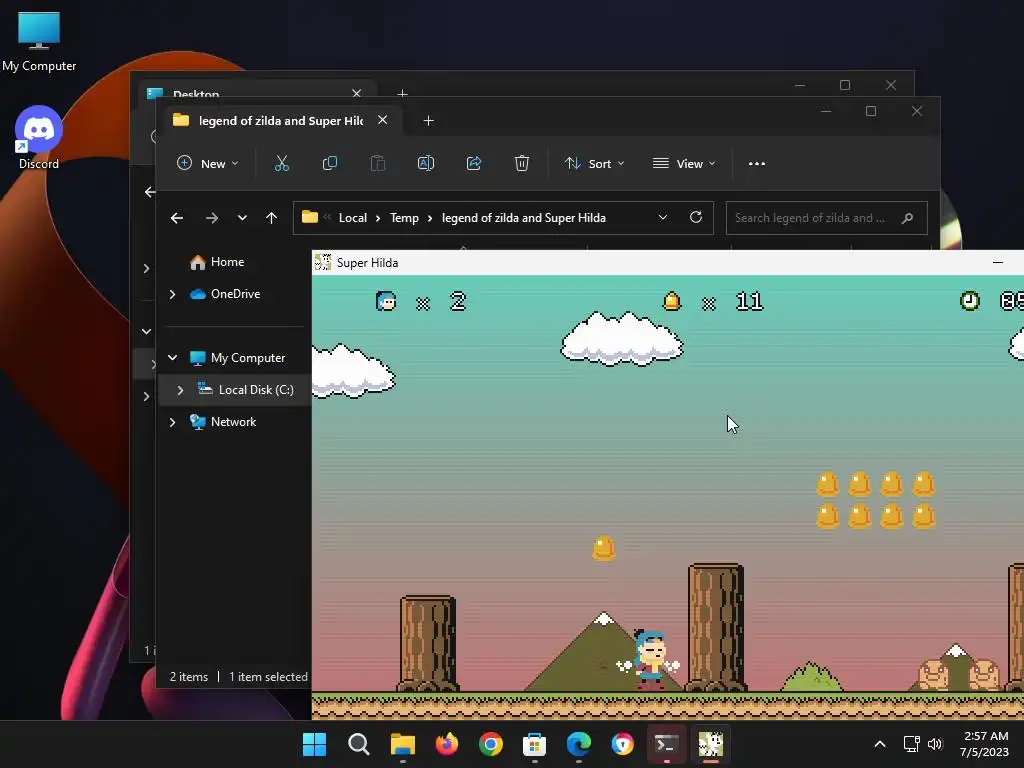This screenshot has width=1024, height=768.
Task: Switch to the legend of zilda tab
Action: pos(281,121)
